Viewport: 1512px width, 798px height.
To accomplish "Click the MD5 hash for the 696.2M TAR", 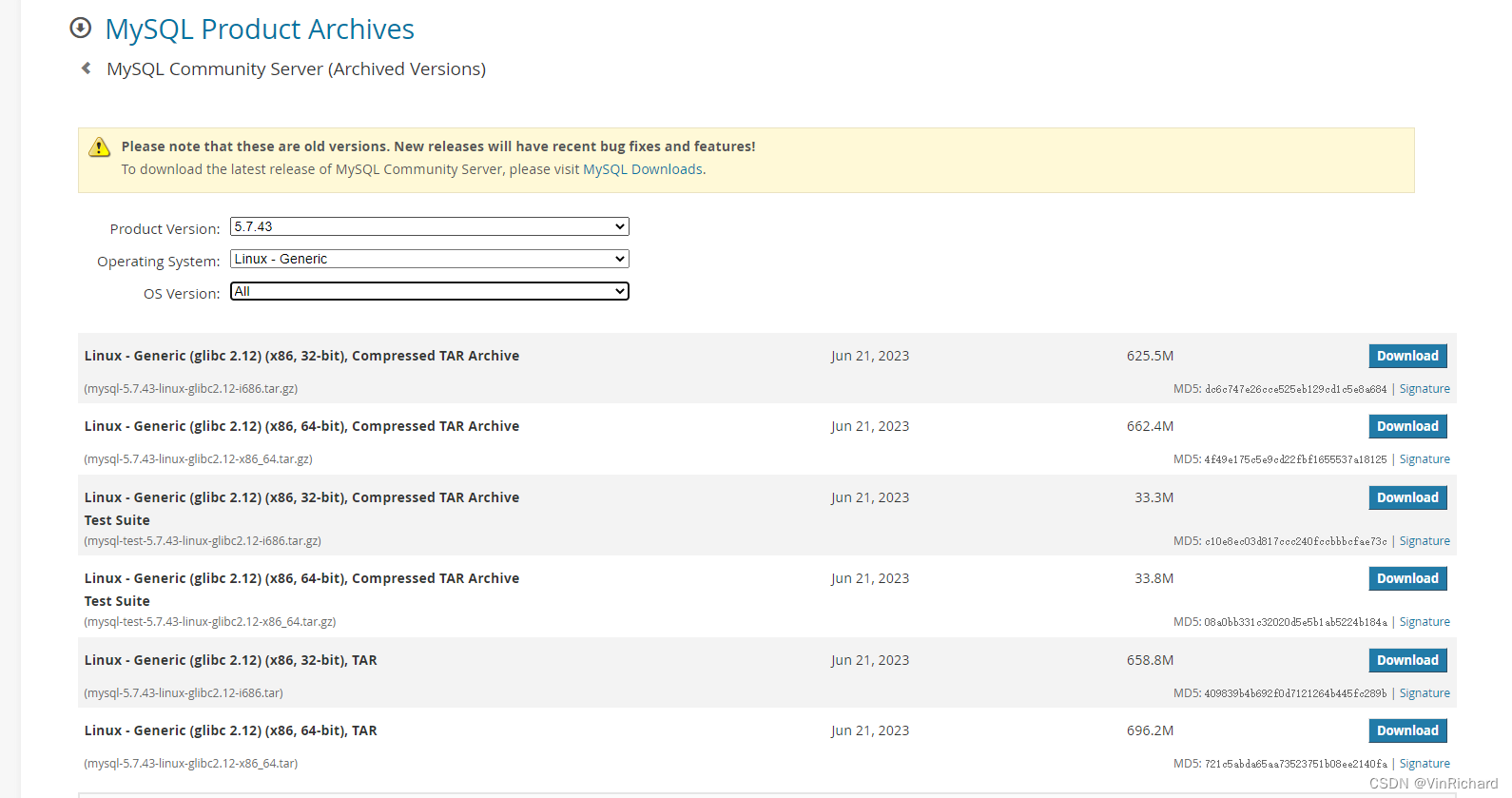I will point(1295,764).
